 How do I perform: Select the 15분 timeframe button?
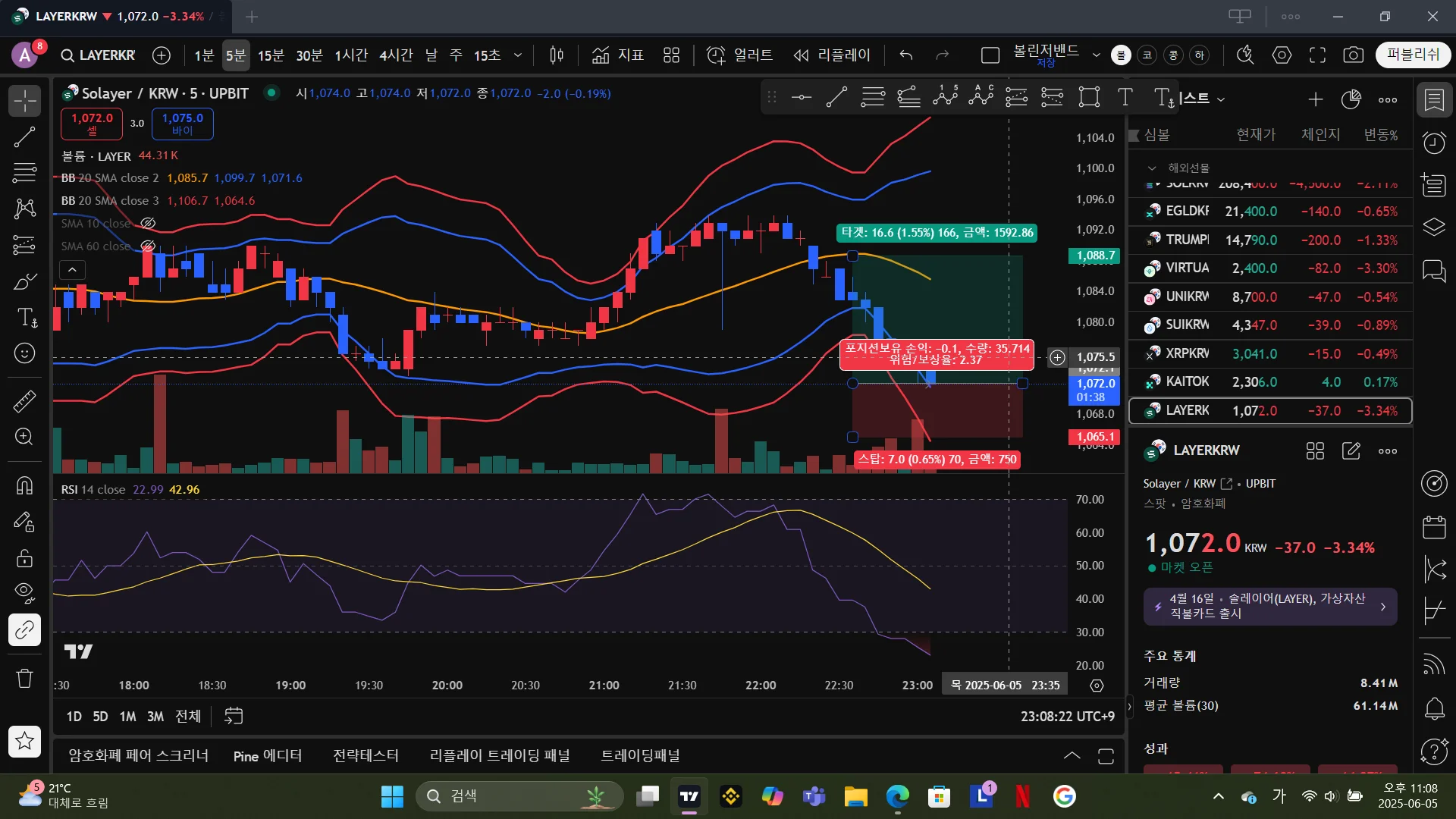tap(270, 55)
